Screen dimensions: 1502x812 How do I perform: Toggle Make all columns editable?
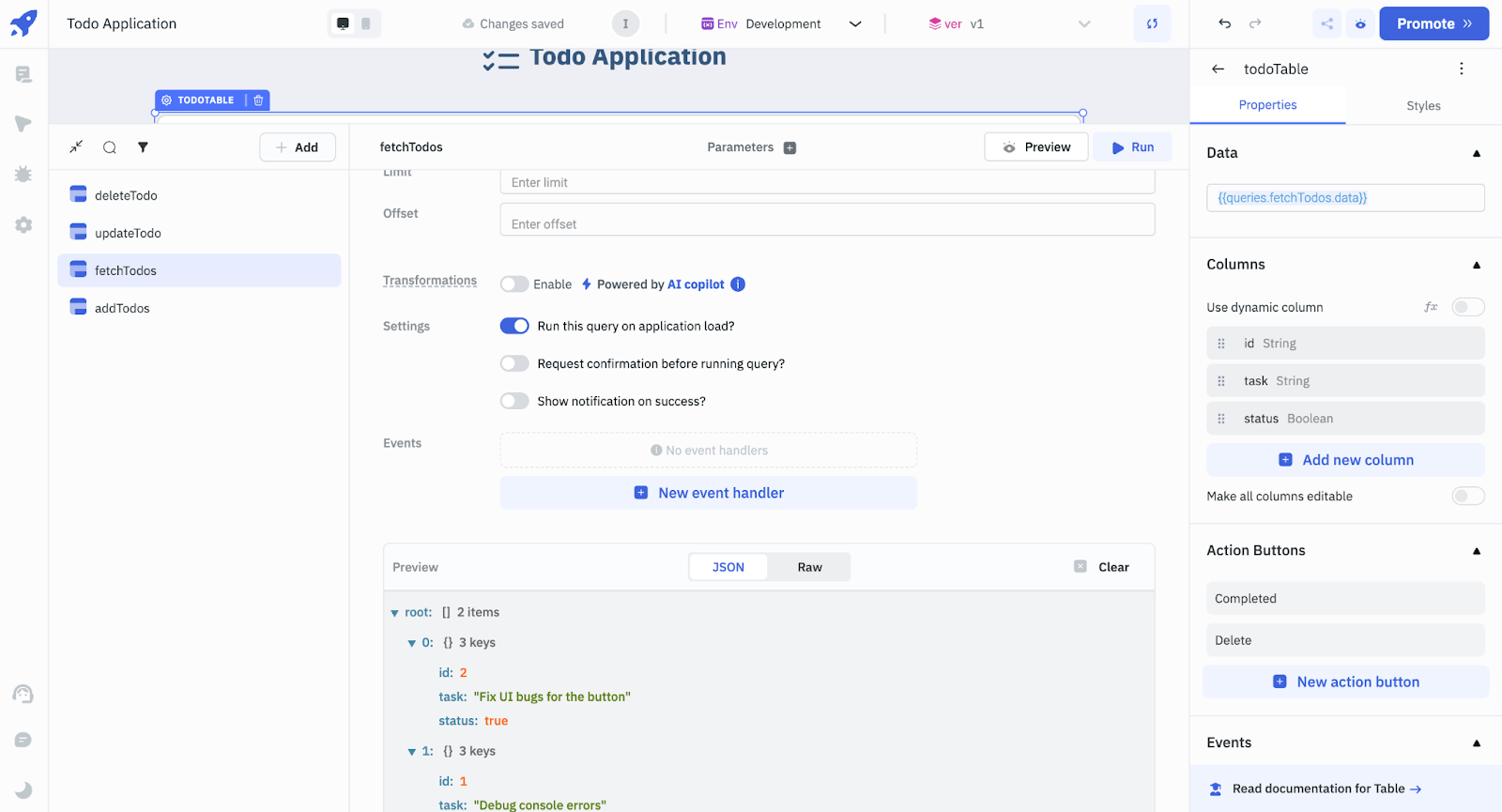point(1468,496)
